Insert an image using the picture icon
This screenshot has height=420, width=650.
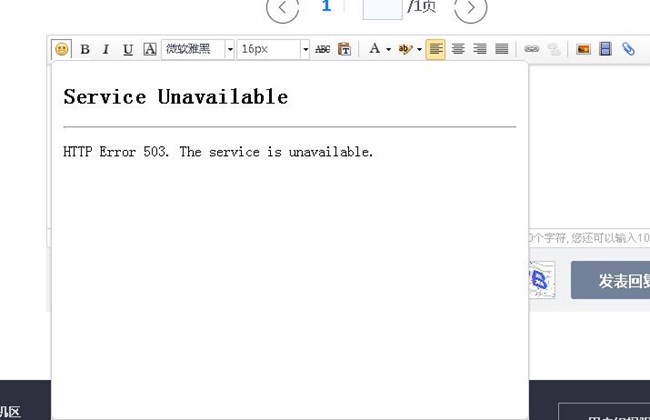[583, 49]
